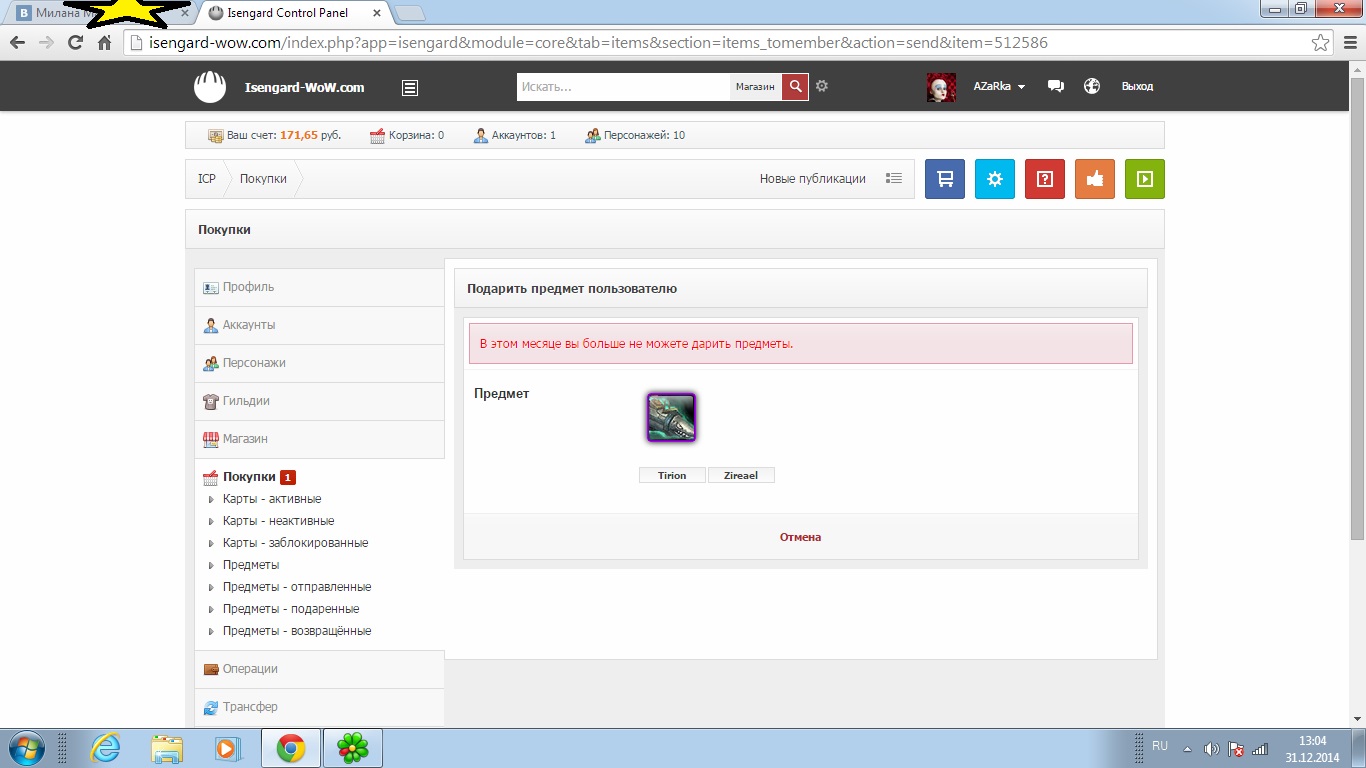The image size is (1366, 768).
Task: Open the Профиль sidebar section
Action: [x=248, y=287]
